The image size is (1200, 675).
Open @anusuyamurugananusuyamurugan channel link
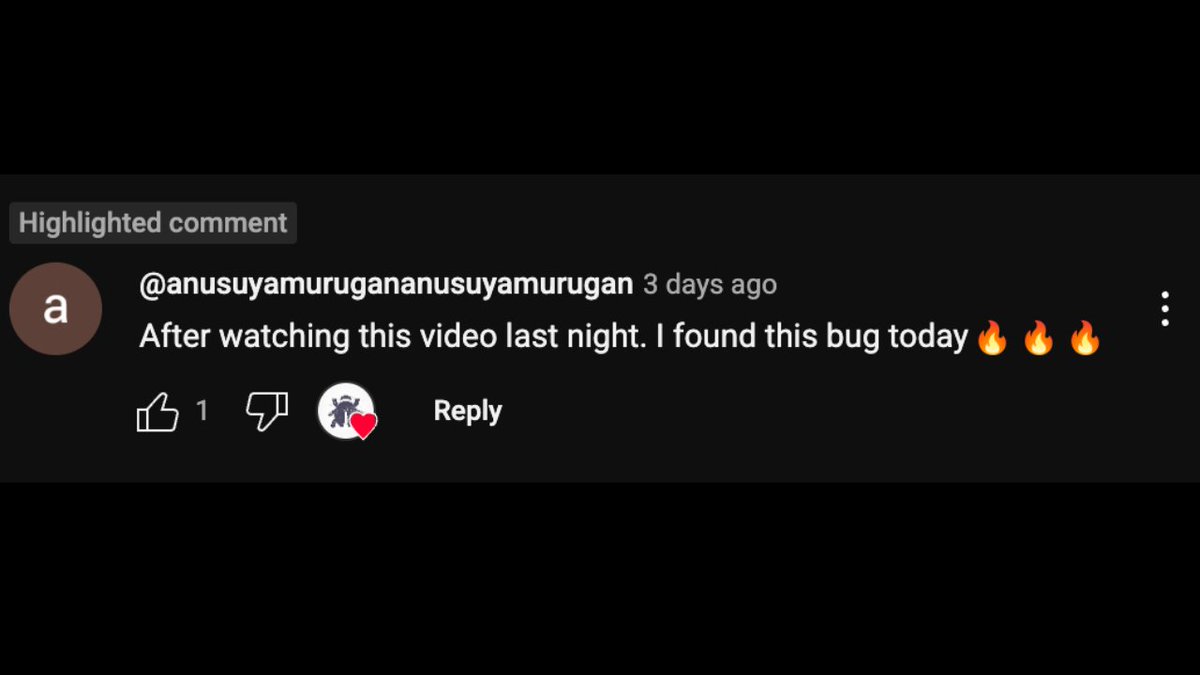point(386,284)
